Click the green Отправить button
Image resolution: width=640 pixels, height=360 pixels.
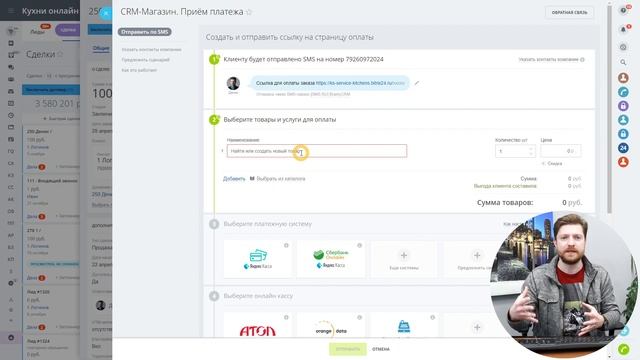(x=348, y=349)
